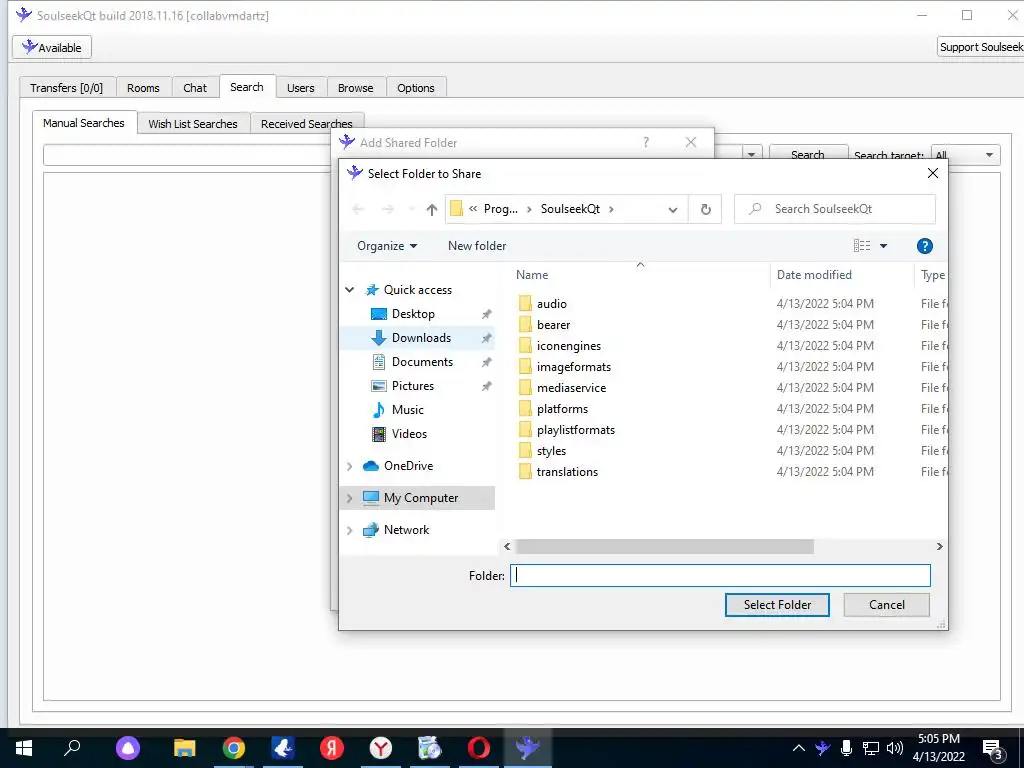Open the help icon in folder dialog
The height and width of the screenshot is (768, 1024).
pyautogui.click(x=924, y=246)
